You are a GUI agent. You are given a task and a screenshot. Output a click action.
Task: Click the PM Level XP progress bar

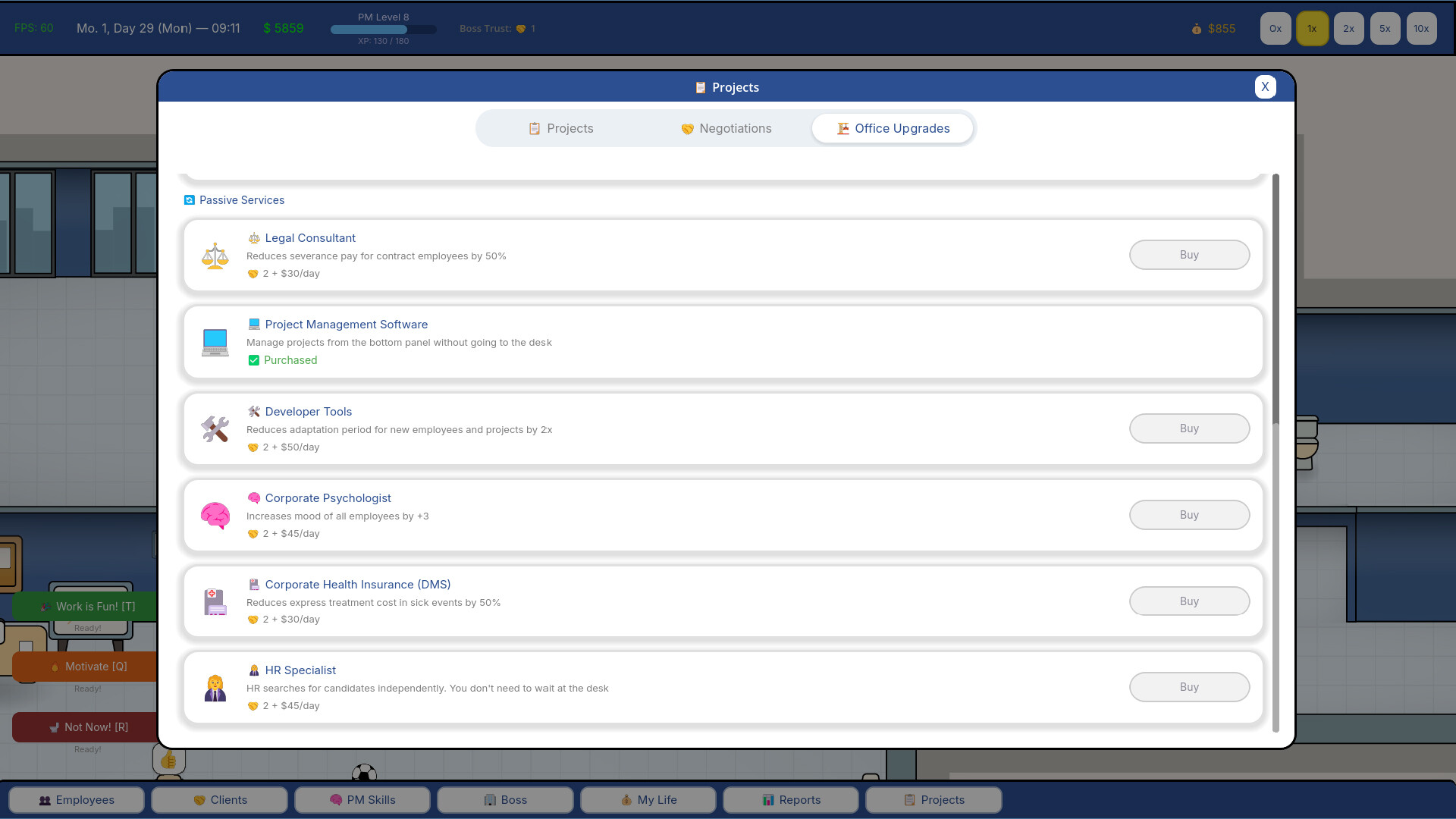pyautogui.click(x=383, y=30)
